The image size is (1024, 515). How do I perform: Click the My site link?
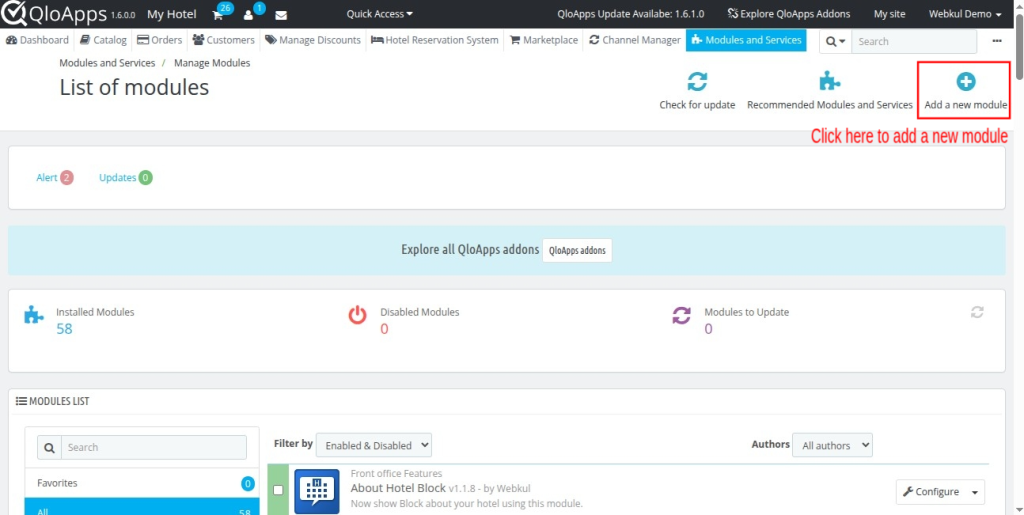click(889, 14)
